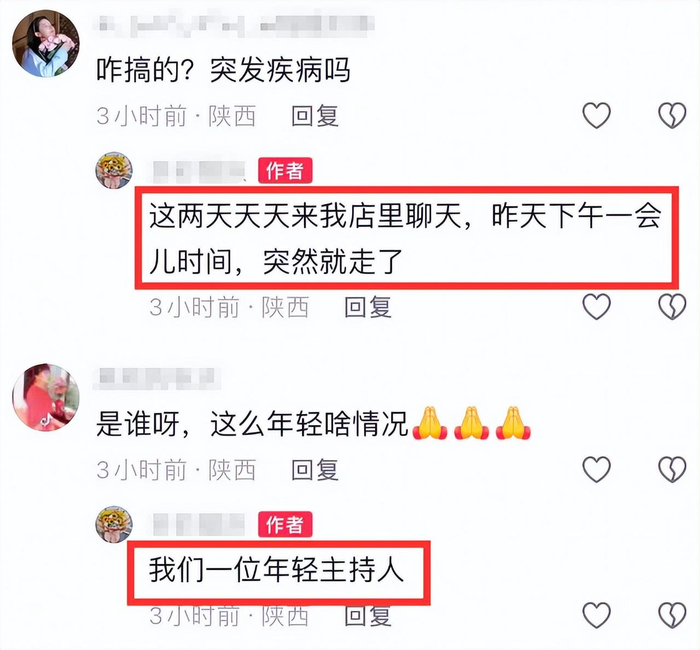Open first commenter's avatar with flowers
Image resolution: width=700 pixels, height=650 pixels.
click(x=46, y=44)
